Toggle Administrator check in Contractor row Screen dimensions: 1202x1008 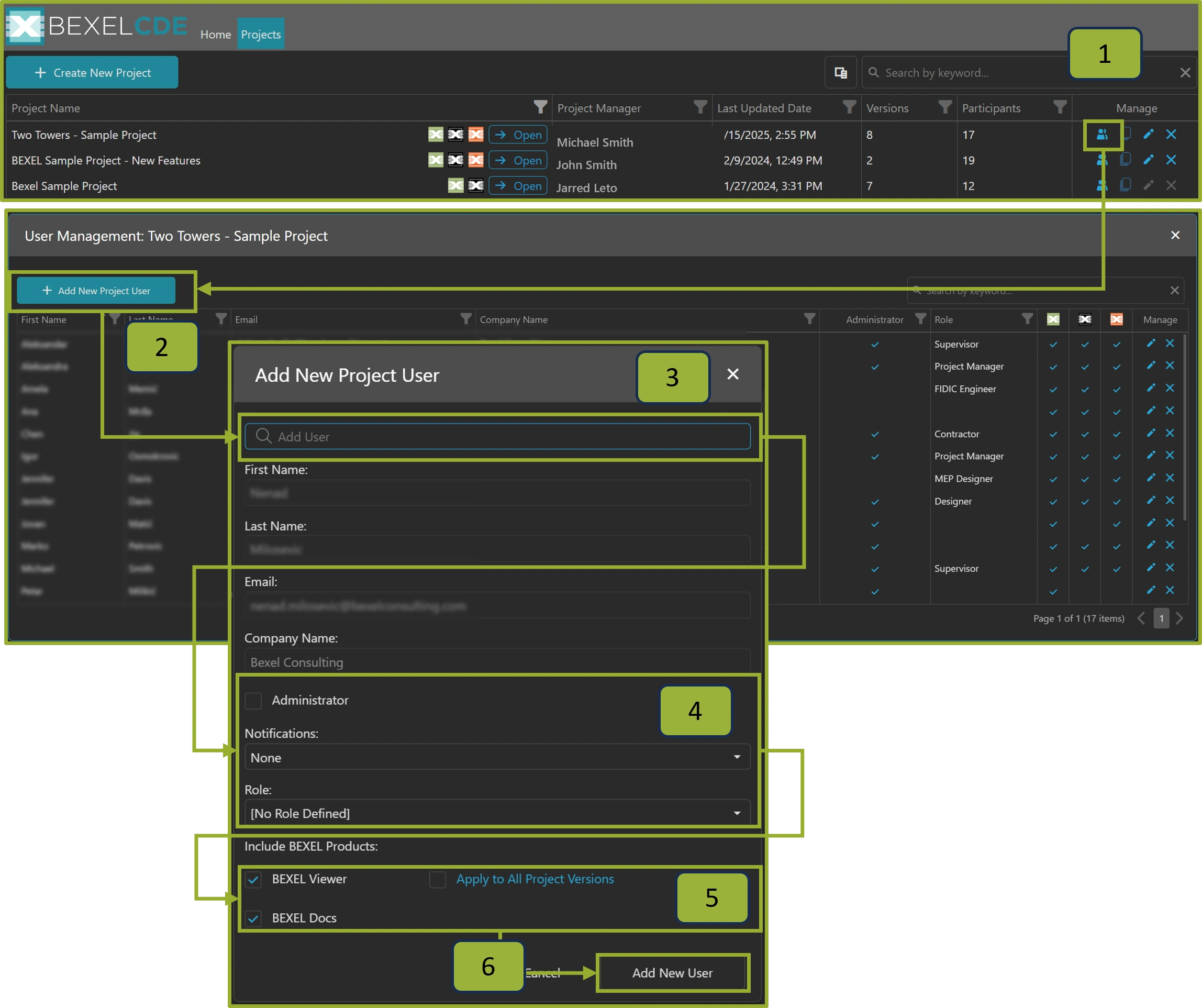pyautogui.click(x=875, y=434)
